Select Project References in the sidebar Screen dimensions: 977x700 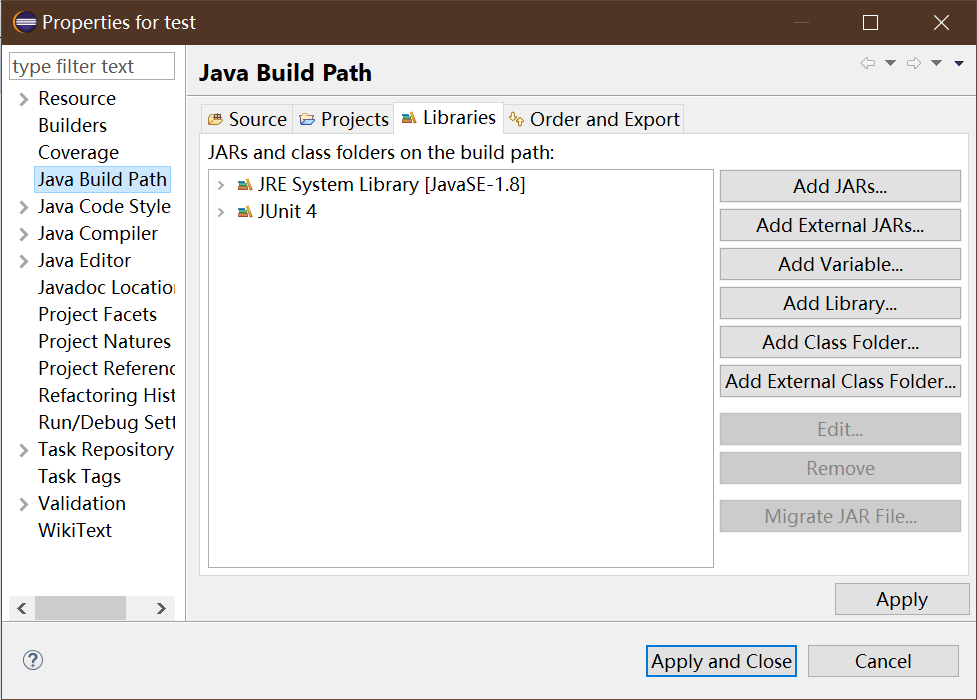click(106, 368)
